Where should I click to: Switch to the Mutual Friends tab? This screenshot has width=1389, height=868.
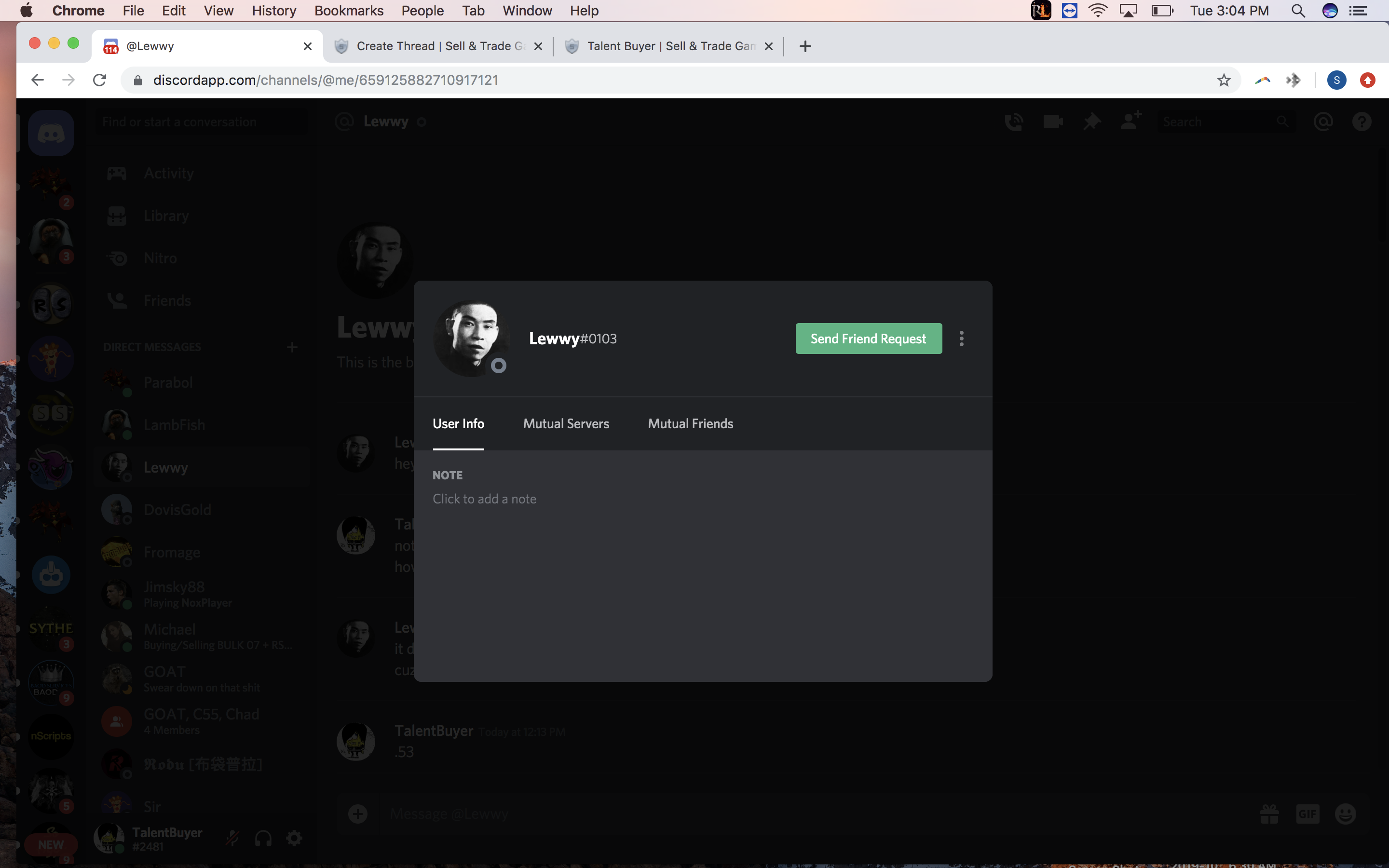pos(691,424)
